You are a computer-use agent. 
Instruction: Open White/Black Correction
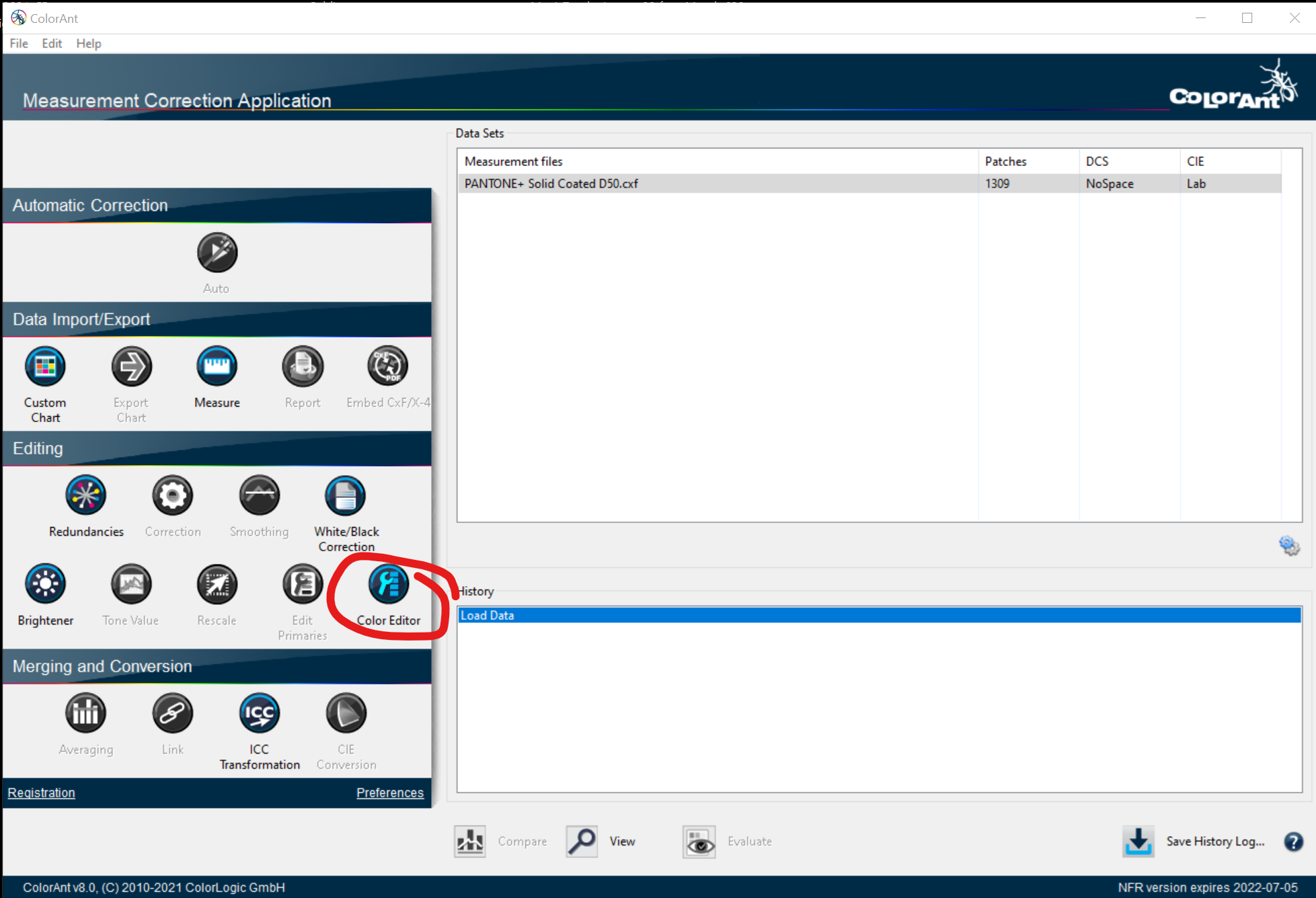[345, 495]
